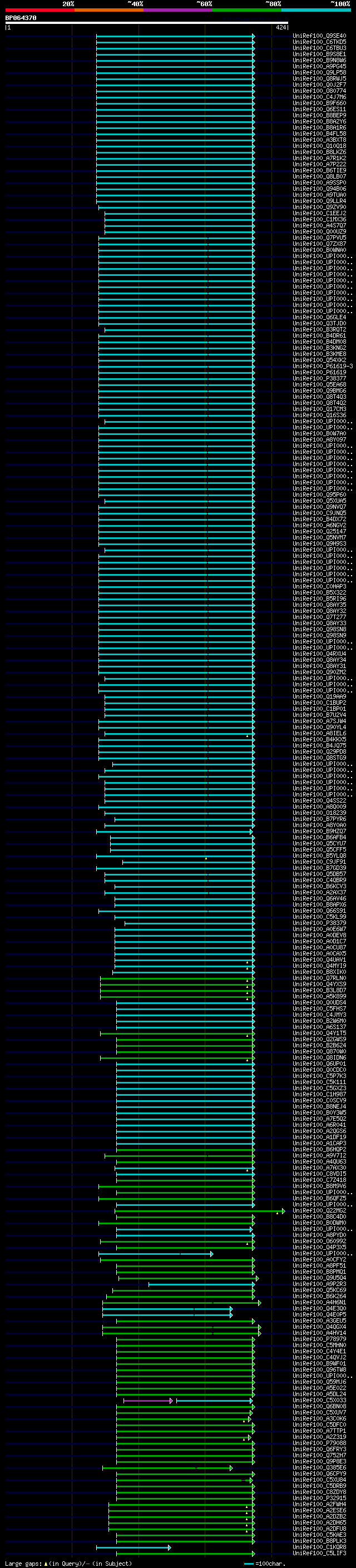Click hit UniRef100_Q7ZX87

point(319,244)
